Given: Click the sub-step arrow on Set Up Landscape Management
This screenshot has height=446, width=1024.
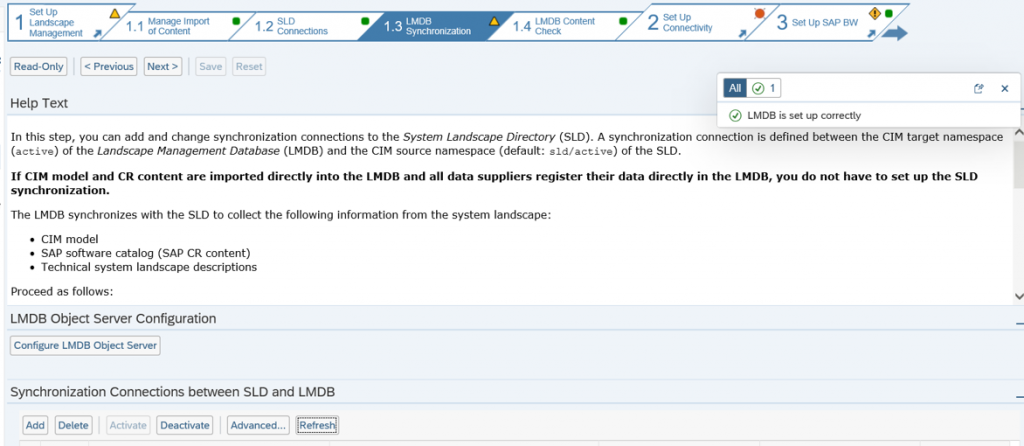Looking at the screenshot, I should 97,34.
